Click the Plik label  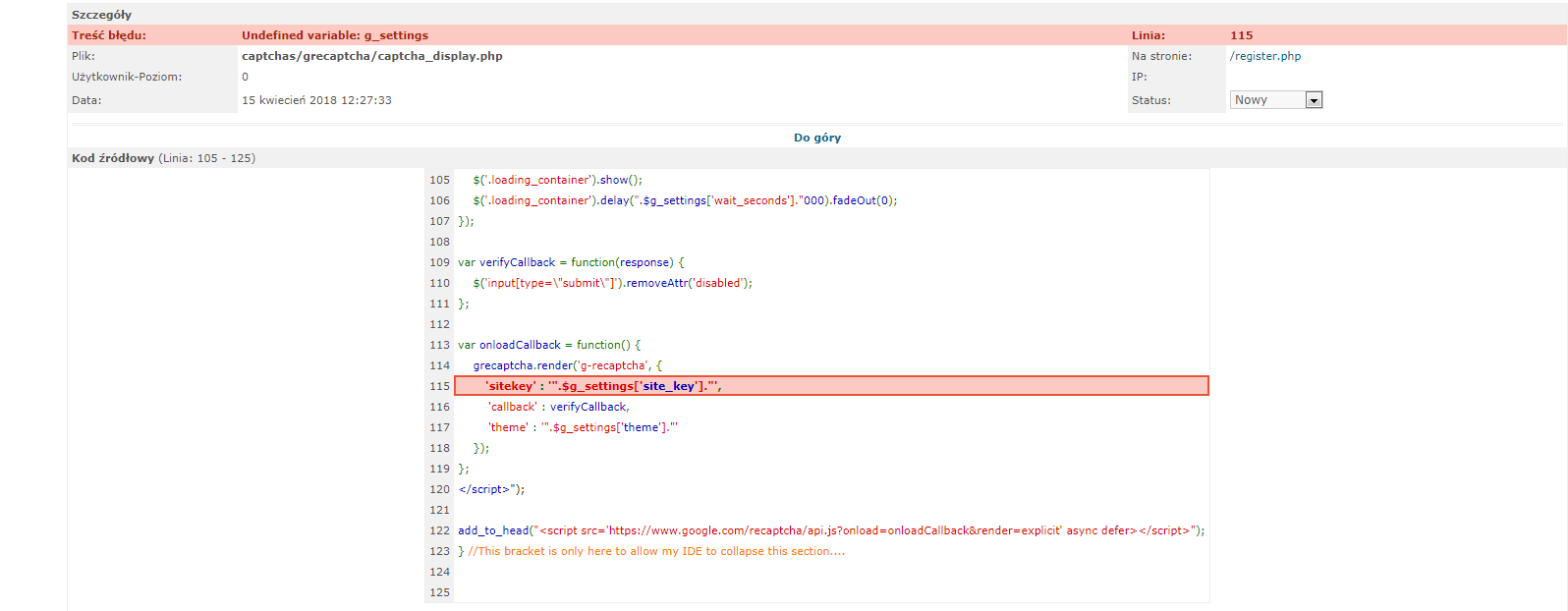point(84,56)
